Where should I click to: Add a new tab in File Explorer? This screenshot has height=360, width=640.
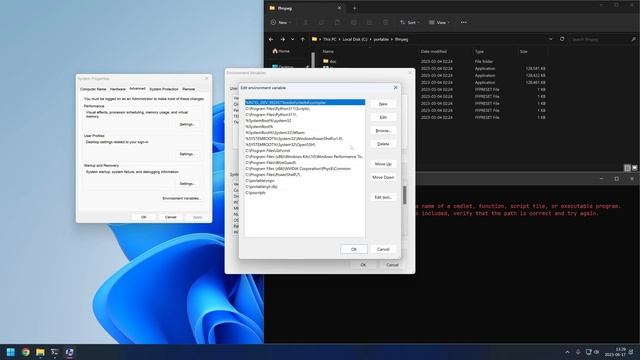[354, 8]
